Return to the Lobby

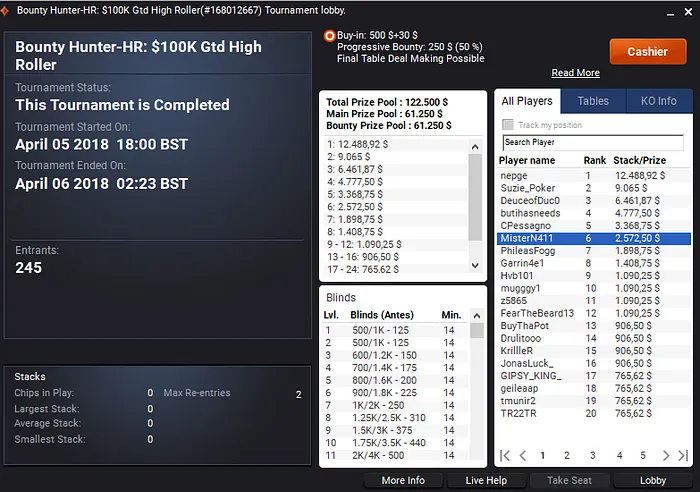coord(653,480)
